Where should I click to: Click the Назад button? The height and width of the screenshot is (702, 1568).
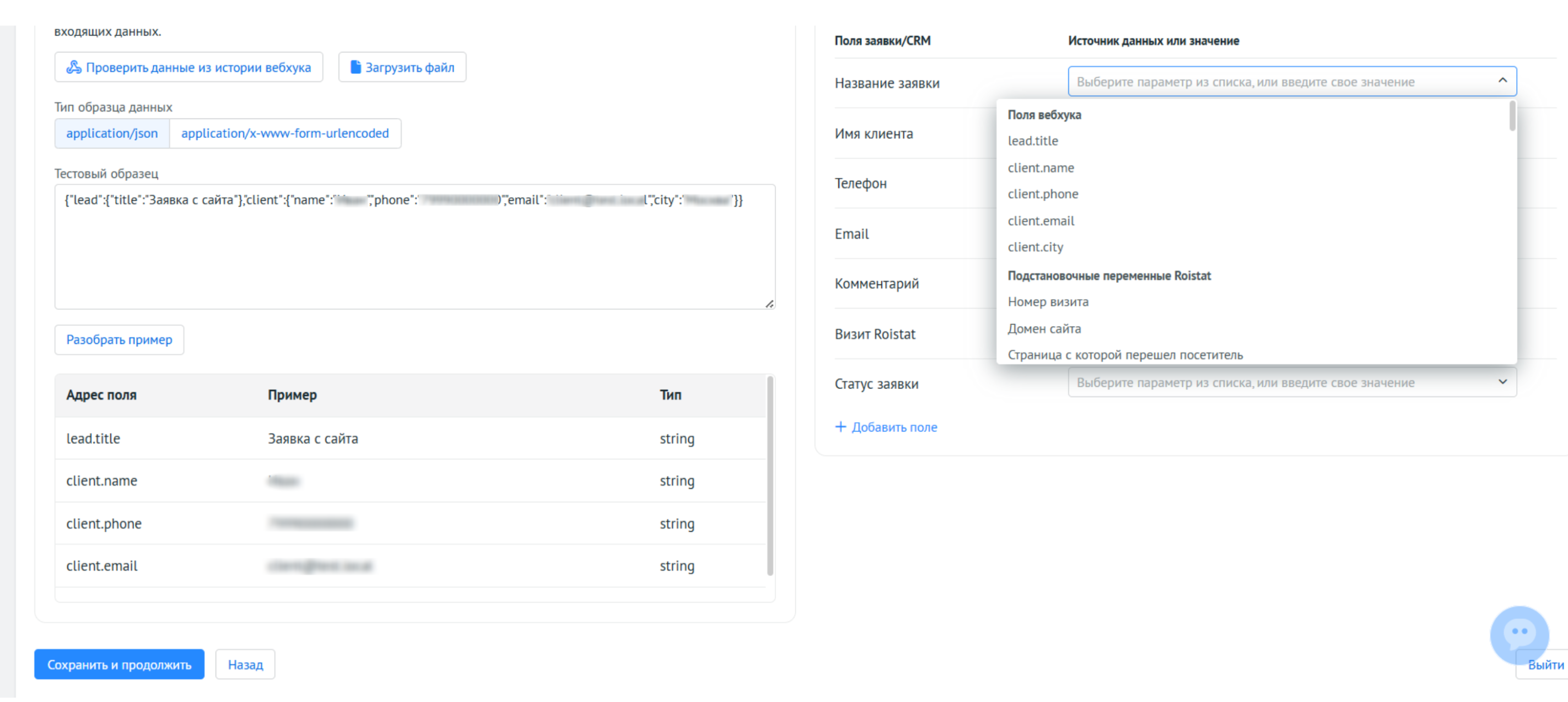[245, 665]
